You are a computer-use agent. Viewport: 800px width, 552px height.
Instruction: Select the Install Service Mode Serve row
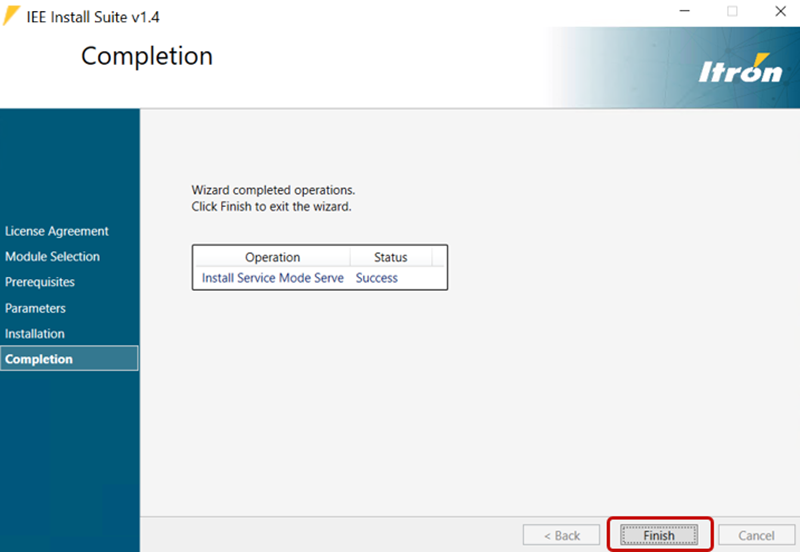pyautogui.click(x=320, y=278)
